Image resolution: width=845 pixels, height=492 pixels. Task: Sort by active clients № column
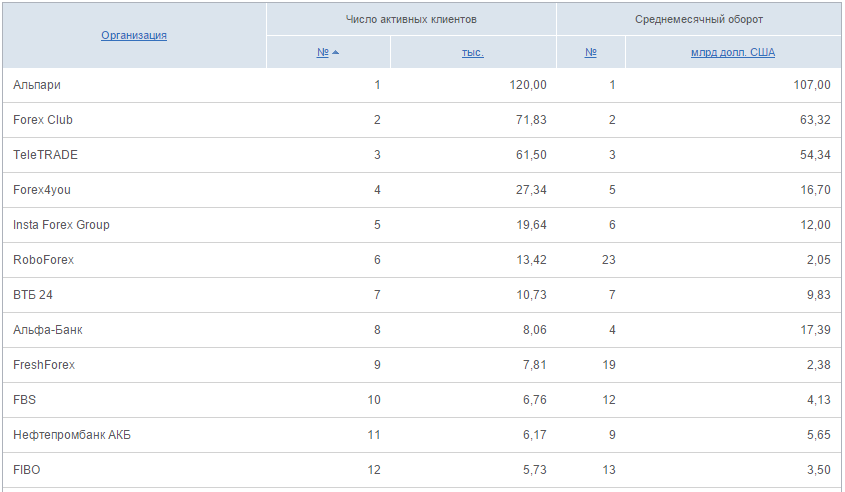(322, 52)
